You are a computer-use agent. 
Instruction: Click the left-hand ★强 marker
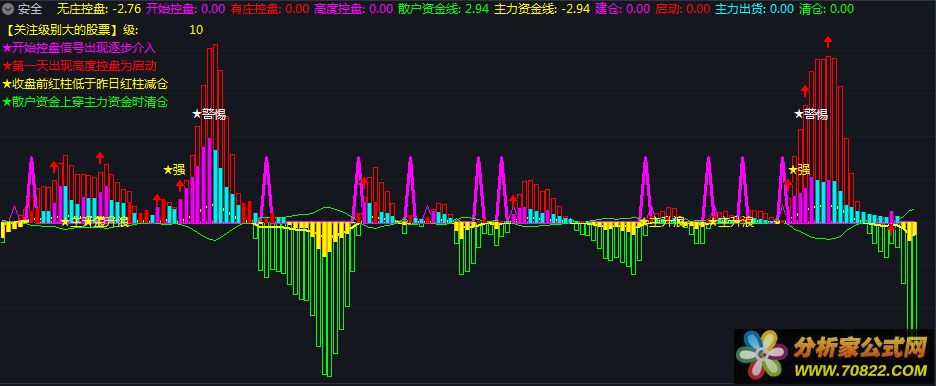coord(174,169)
